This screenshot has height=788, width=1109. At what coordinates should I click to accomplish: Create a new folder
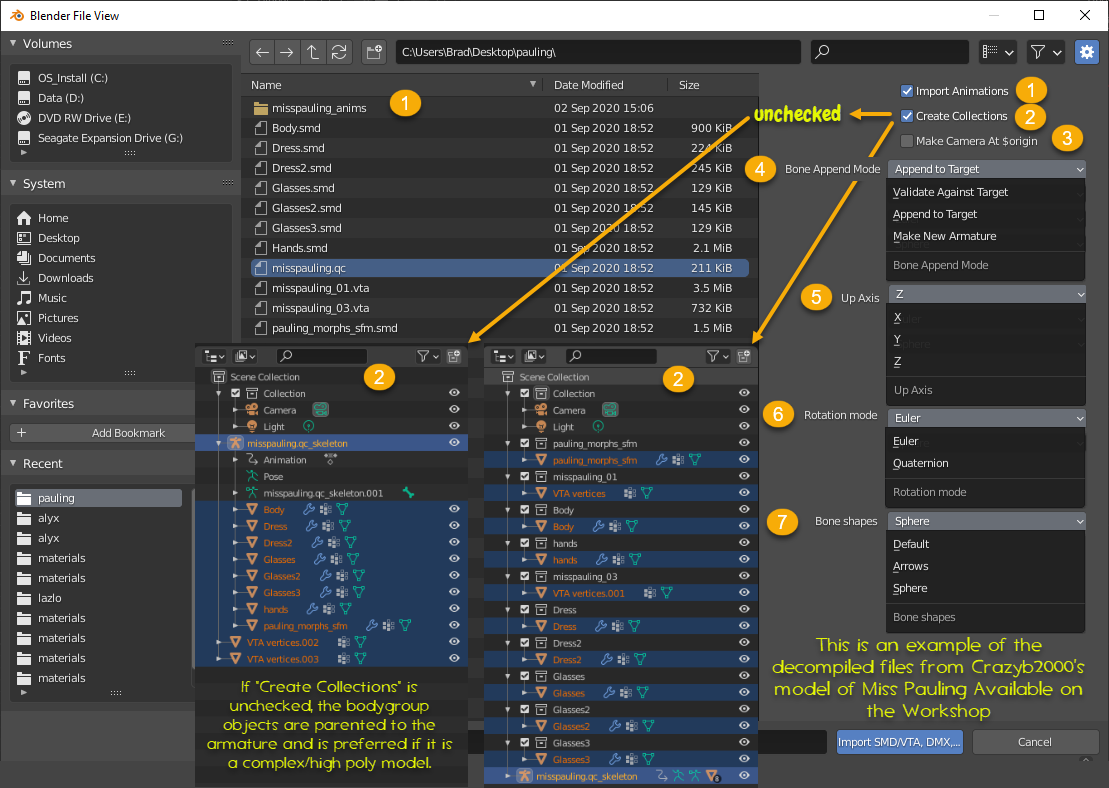(x=373, y=52)
